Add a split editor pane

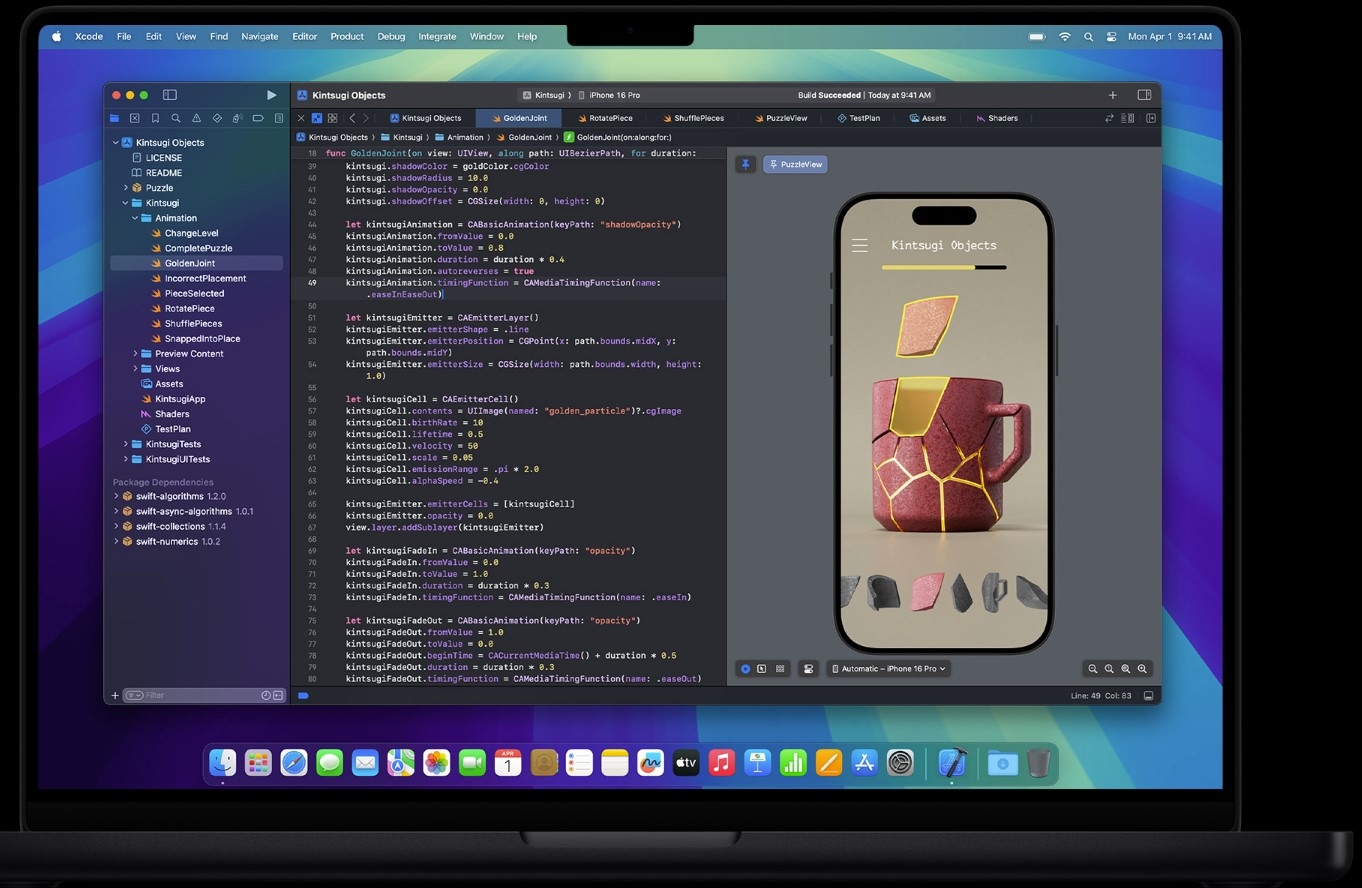tap(1151, 118)
